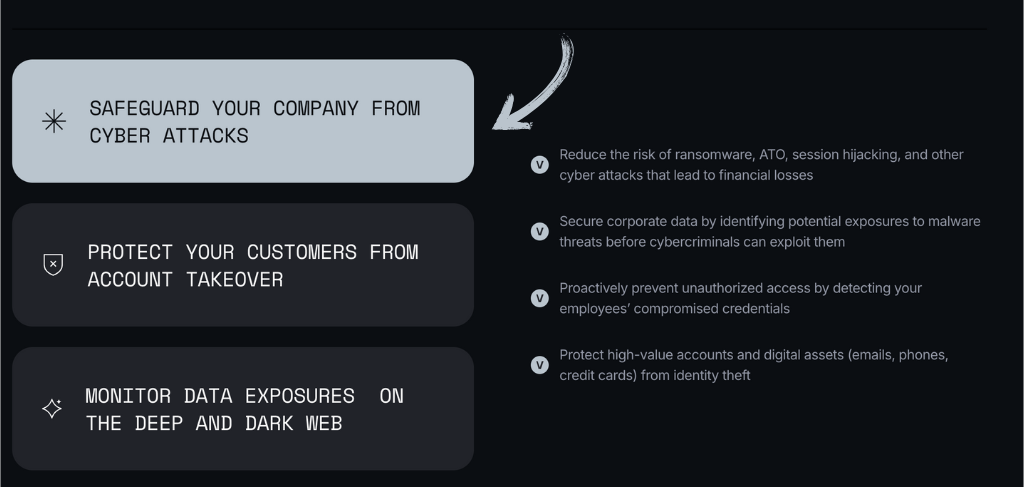This screenshot has width=1024, height=487.
Task: Select Protect Your Customers From Account Takeover tab
Action: pyautogui.click(x=243, y=264)
